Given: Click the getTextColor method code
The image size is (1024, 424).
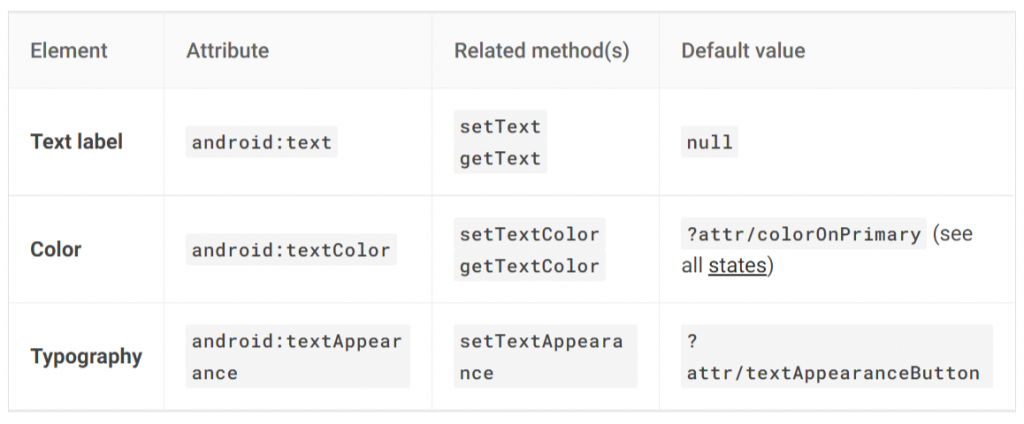Looking at the screenshot, I should click(x=529, y=266).
